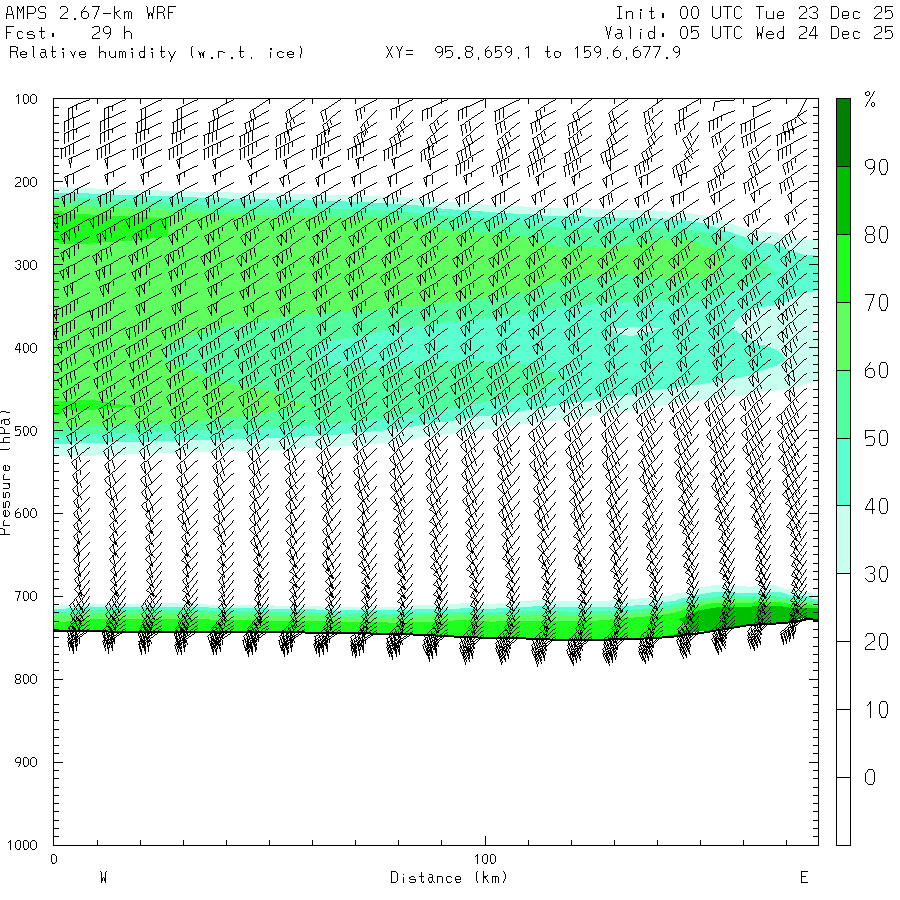This screenshot has width=900, height=900.
Task: Click the 100 hPa pressure axis label
Action: click(x=26, y=99)
